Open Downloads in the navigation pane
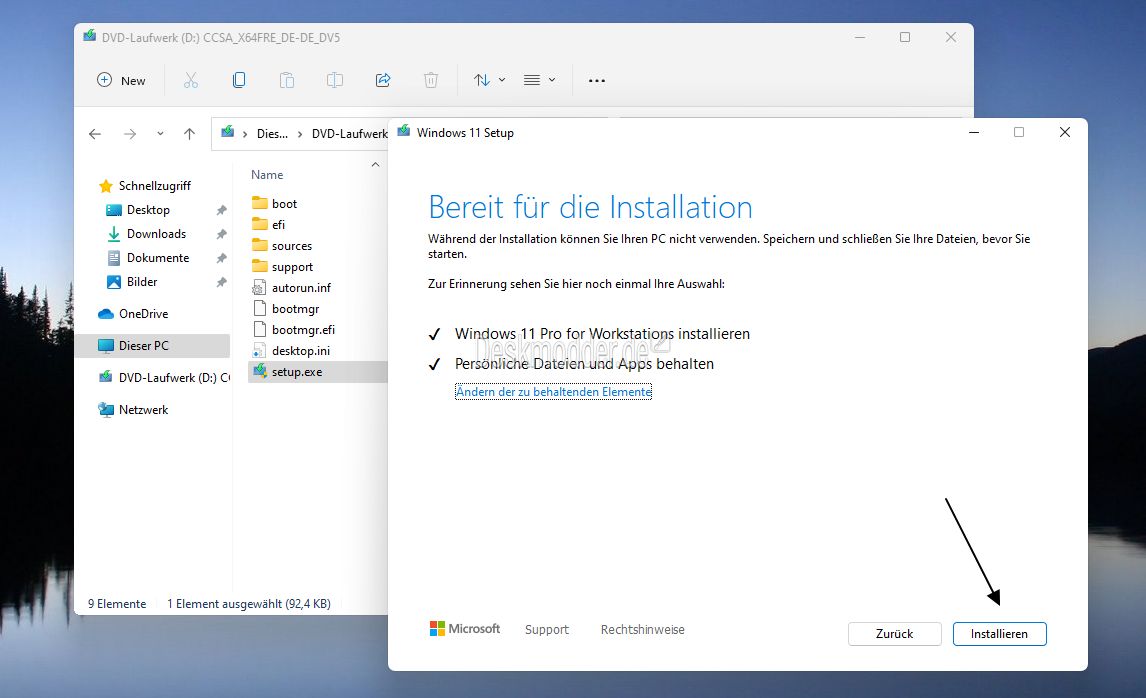 pos(156,234)
